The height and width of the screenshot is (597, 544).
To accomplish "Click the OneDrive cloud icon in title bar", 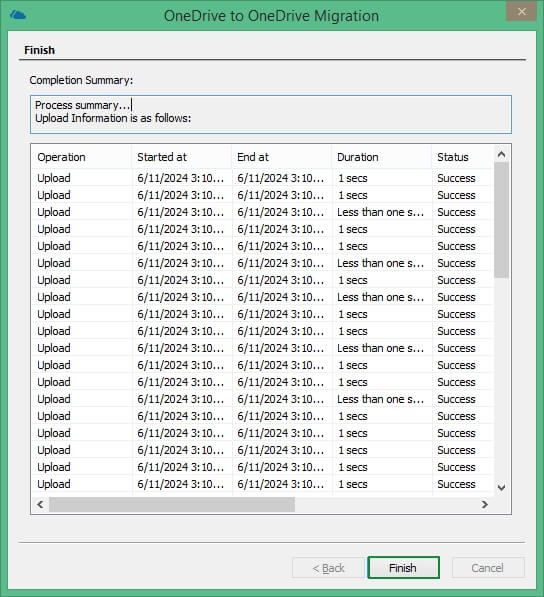I will click(x=18, y=15).
